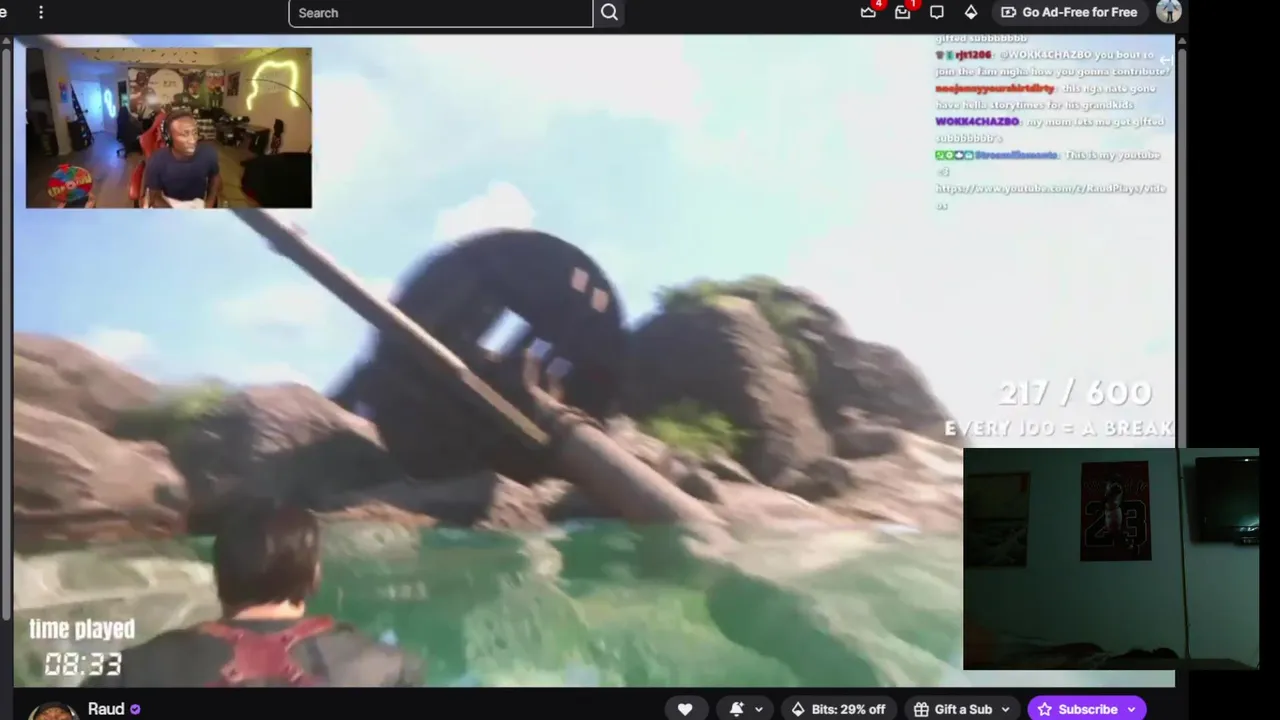
Task: Click the blue chat username before 'This is my youtube'
Action: tap(1016, 155)
